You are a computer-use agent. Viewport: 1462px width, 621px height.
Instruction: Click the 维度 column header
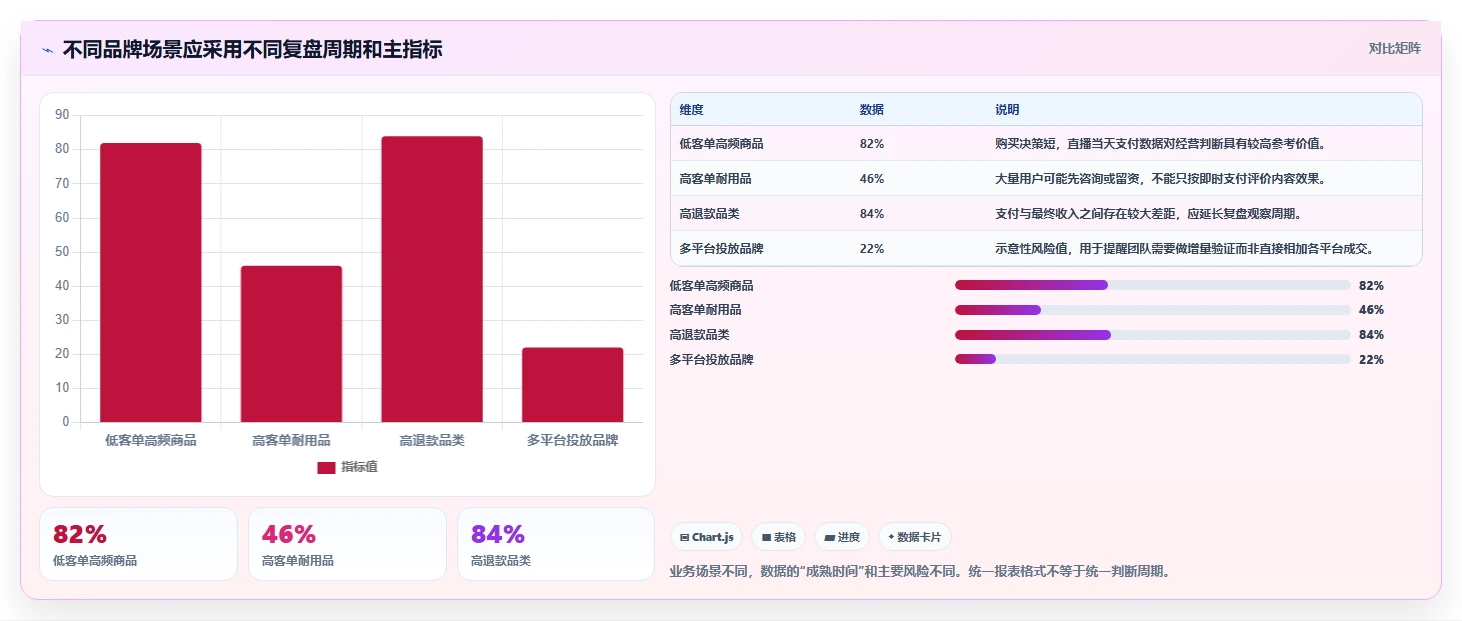click(691, 109)
